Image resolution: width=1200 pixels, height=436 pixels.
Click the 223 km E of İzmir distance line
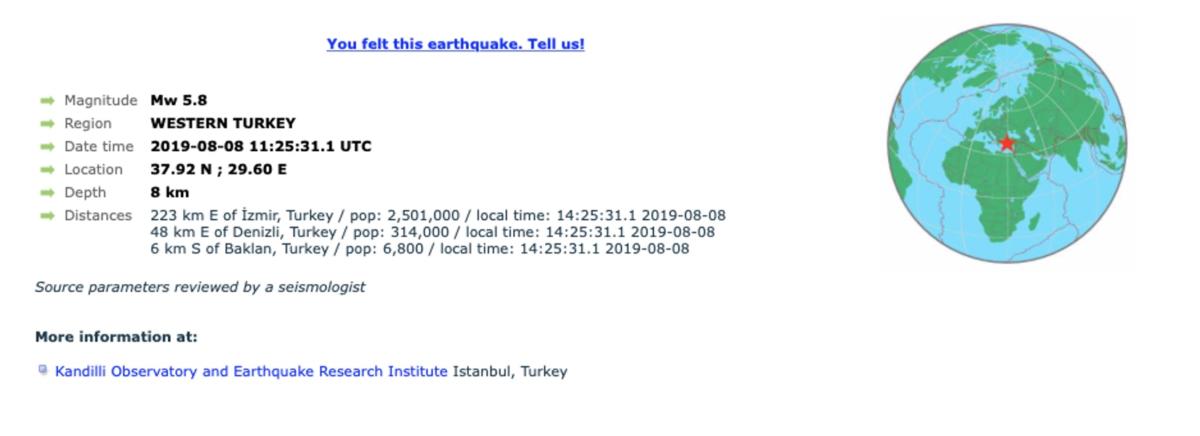[x=438, y=215]
